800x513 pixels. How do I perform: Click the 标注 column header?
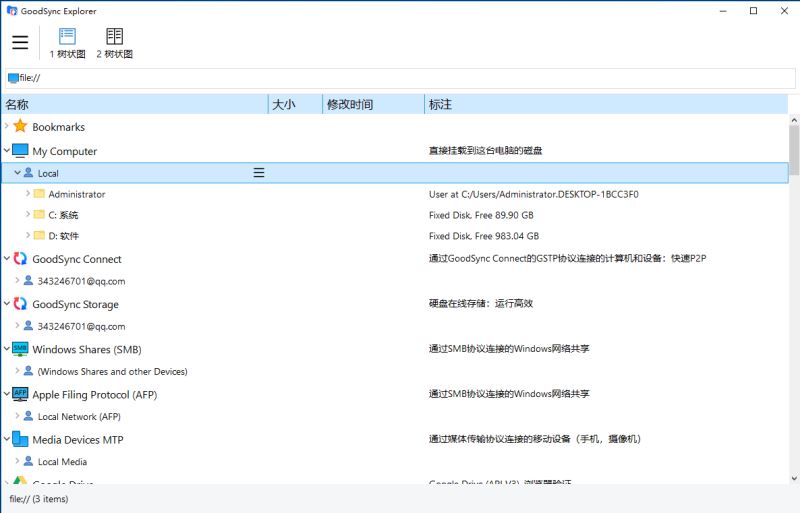(606, 104)
